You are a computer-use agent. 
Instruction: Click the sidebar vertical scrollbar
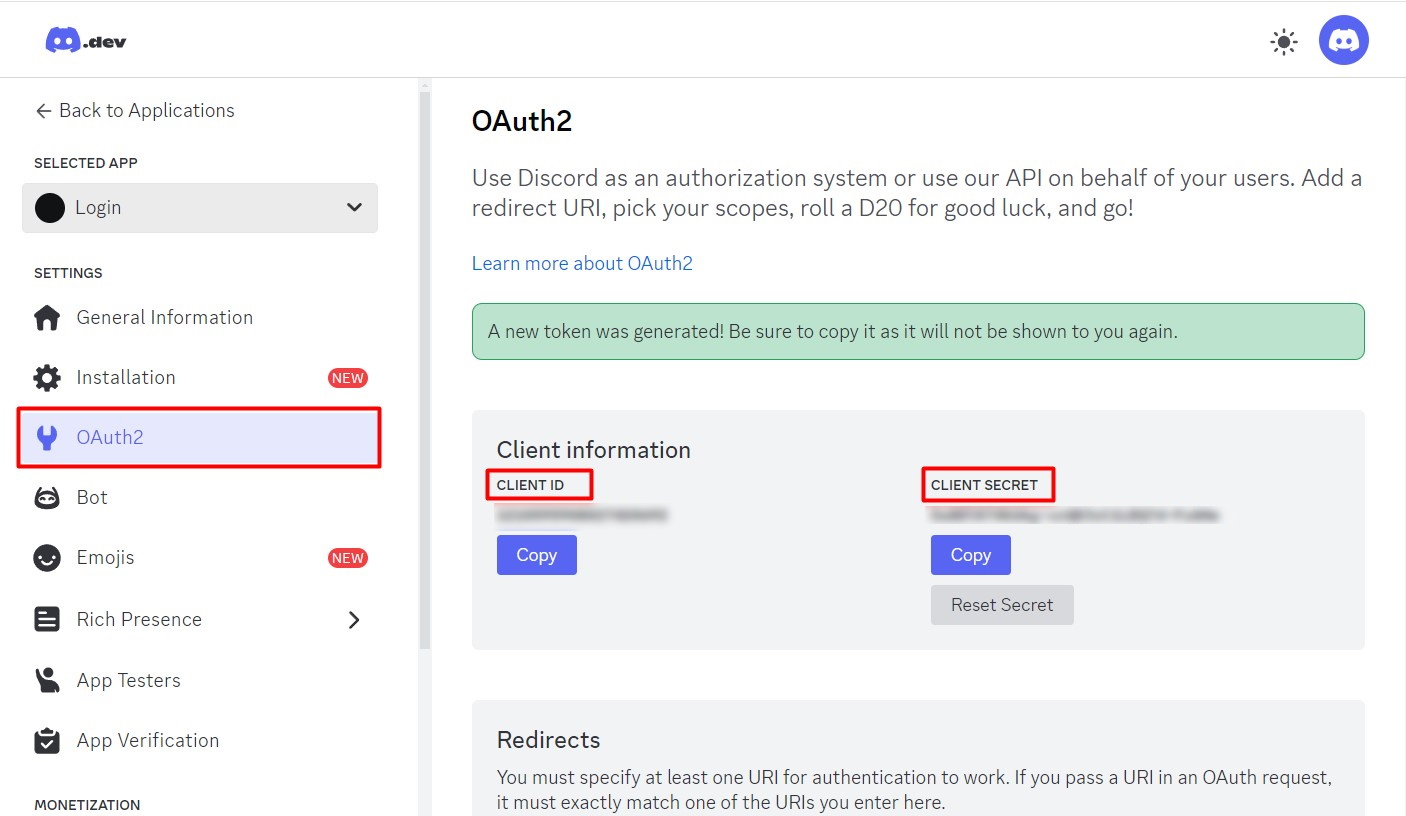(x=425, y=370)
